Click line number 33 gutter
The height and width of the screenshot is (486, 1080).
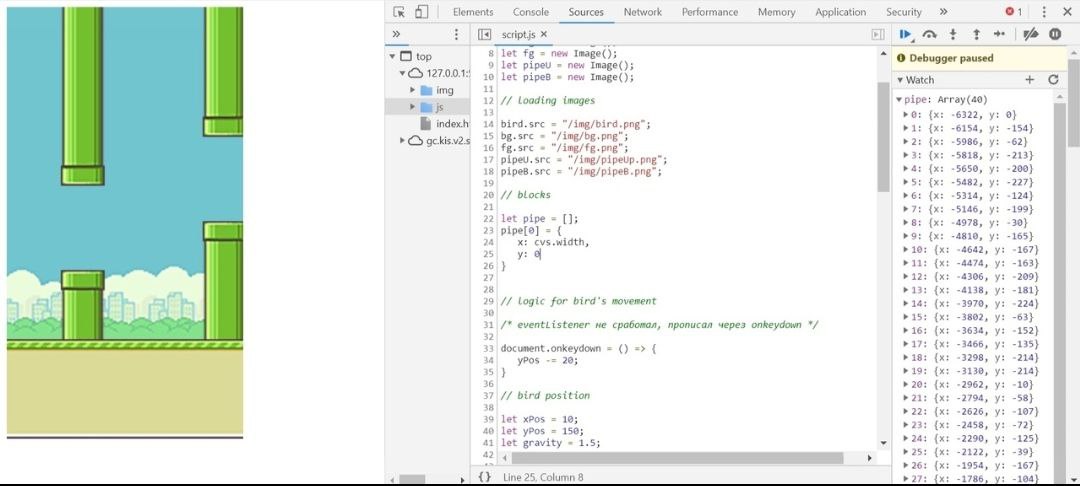pos(488,349)
